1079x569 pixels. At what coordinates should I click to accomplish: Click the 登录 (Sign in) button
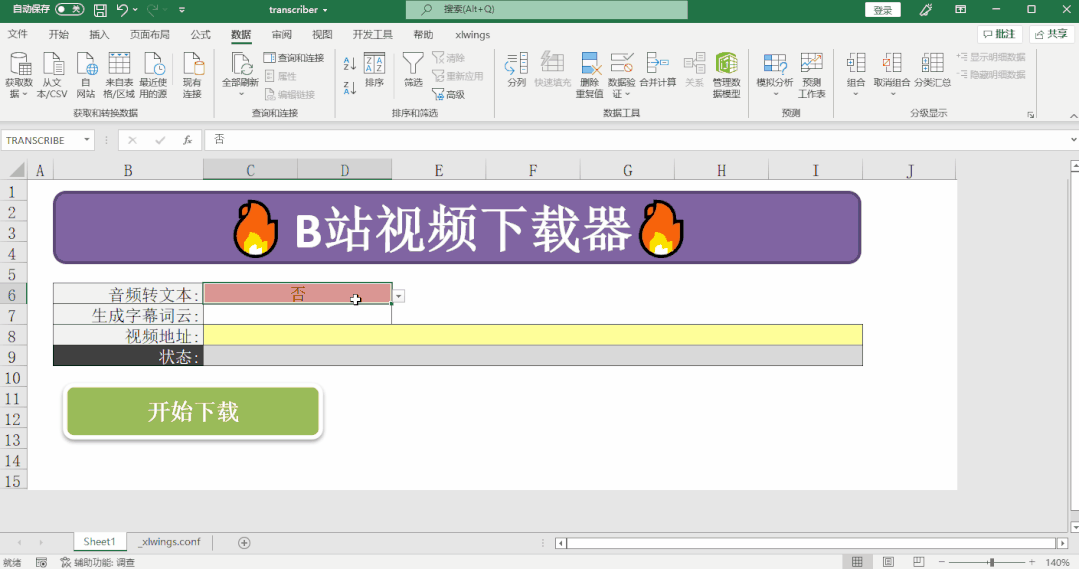pos(883,10)
